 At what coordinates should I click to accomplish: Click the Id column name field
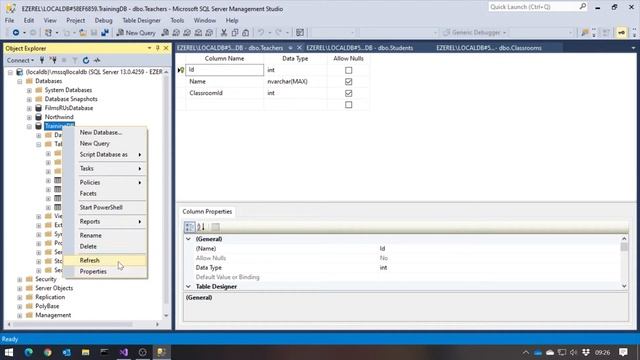pyautogui.click(x=224, y=70)
